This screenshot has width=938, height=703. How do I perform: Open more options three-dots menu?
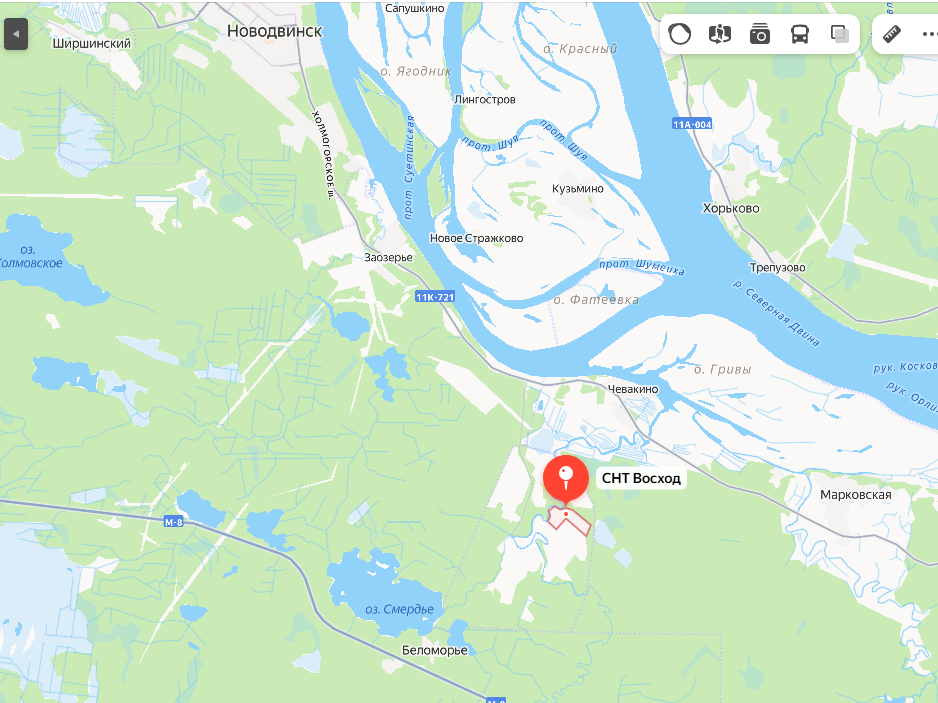[x=929, y=35]
